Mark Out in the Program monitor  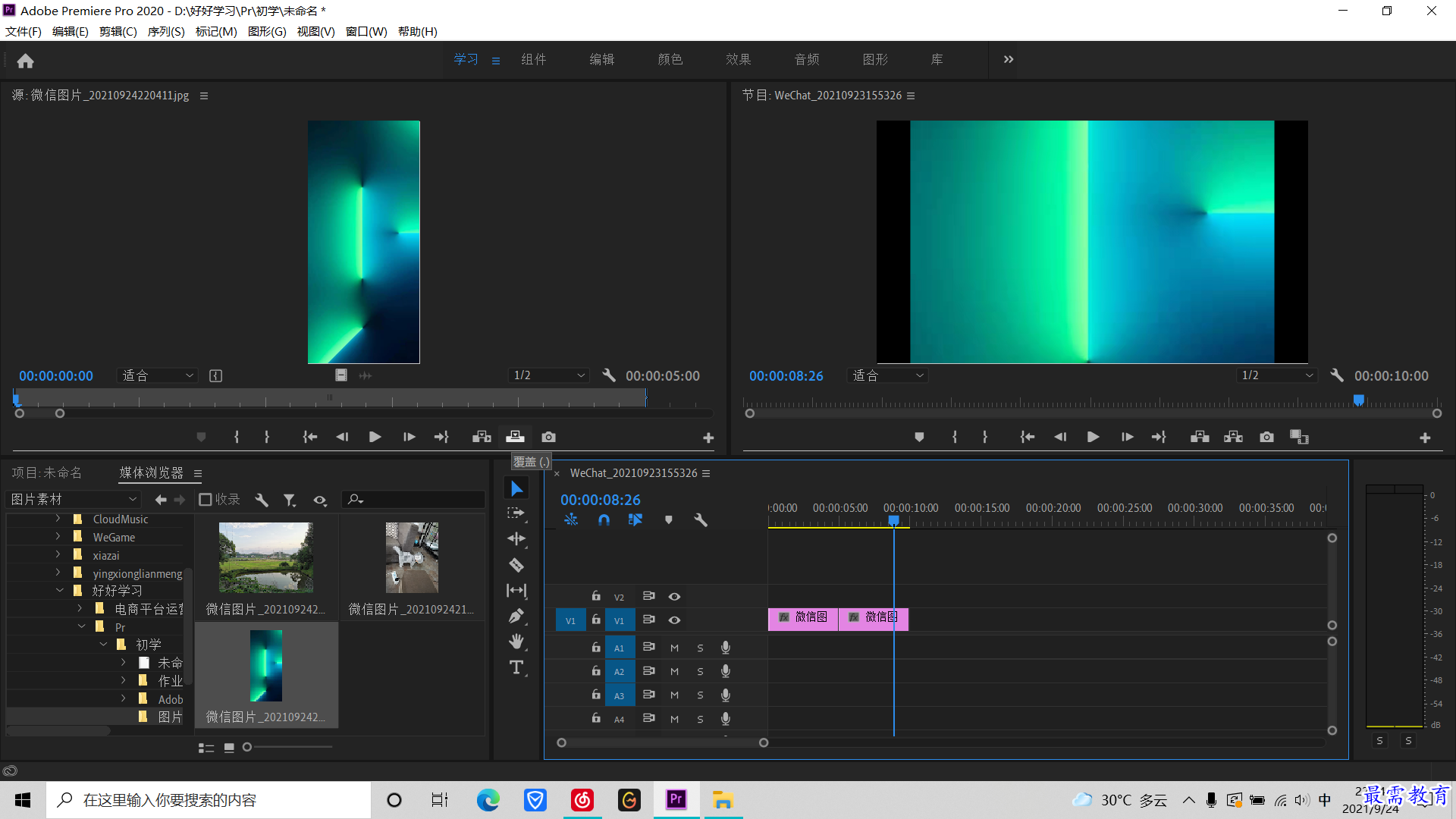tap(985, 437)
